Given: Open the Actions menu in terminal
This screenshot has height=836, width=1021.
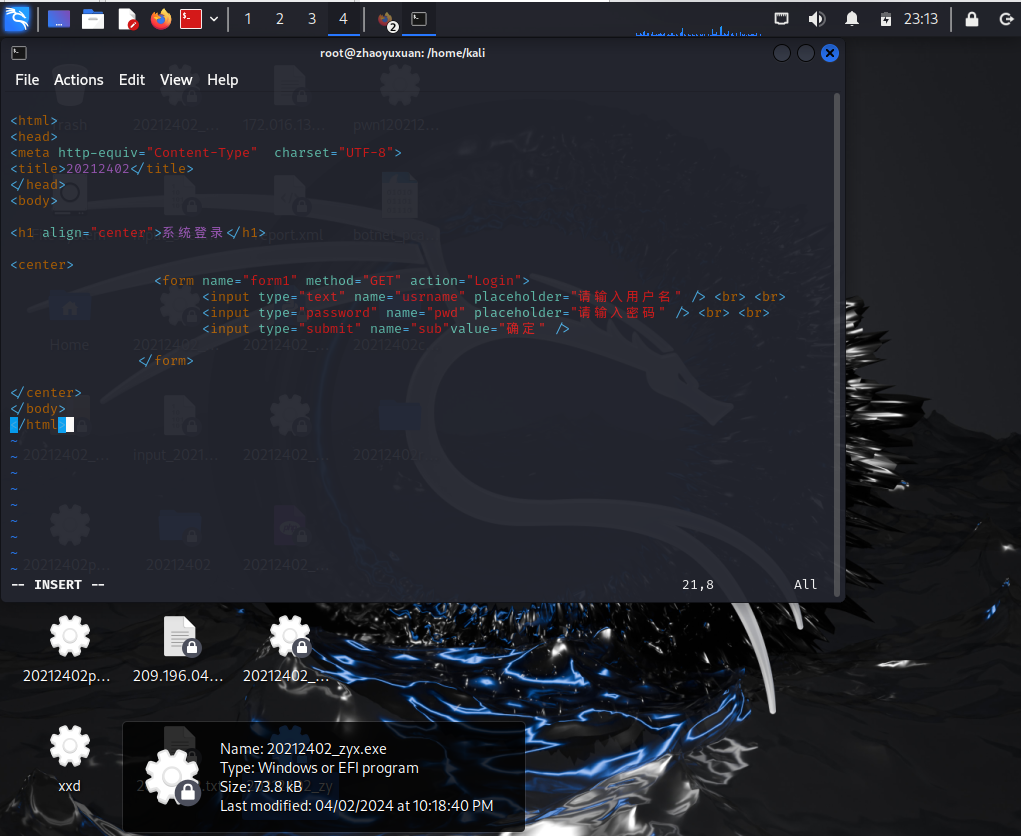Looking at the screenshot, I should (79, 79).
